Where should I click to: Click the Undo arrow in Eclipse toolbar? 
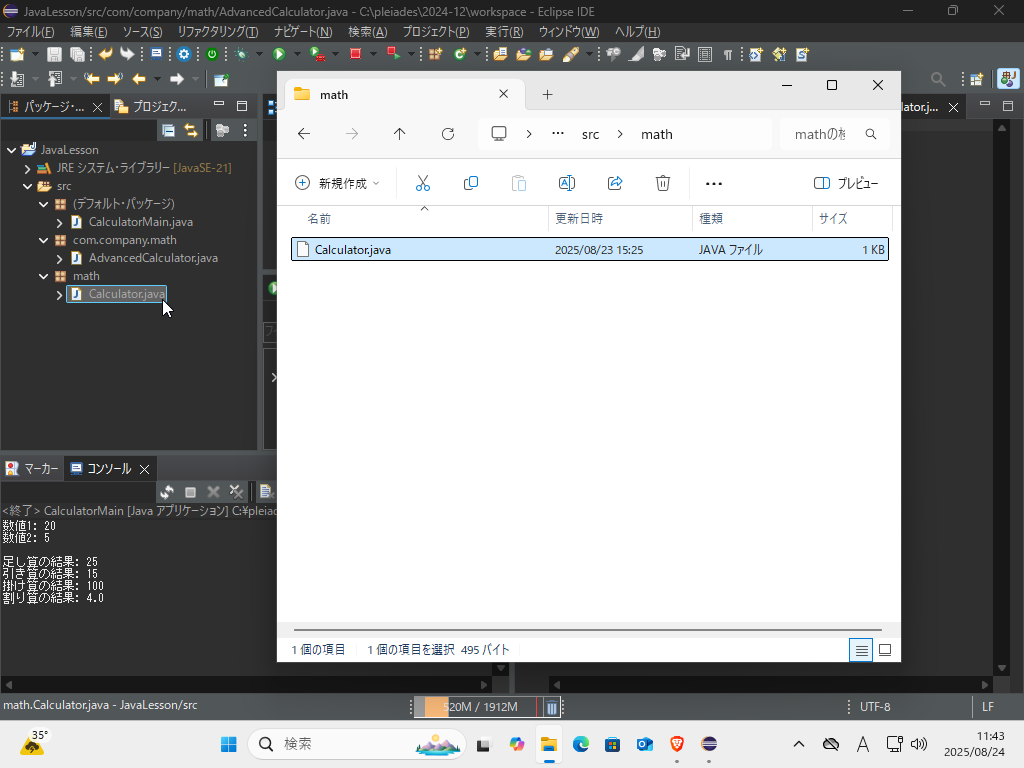(x=105, y=55)
